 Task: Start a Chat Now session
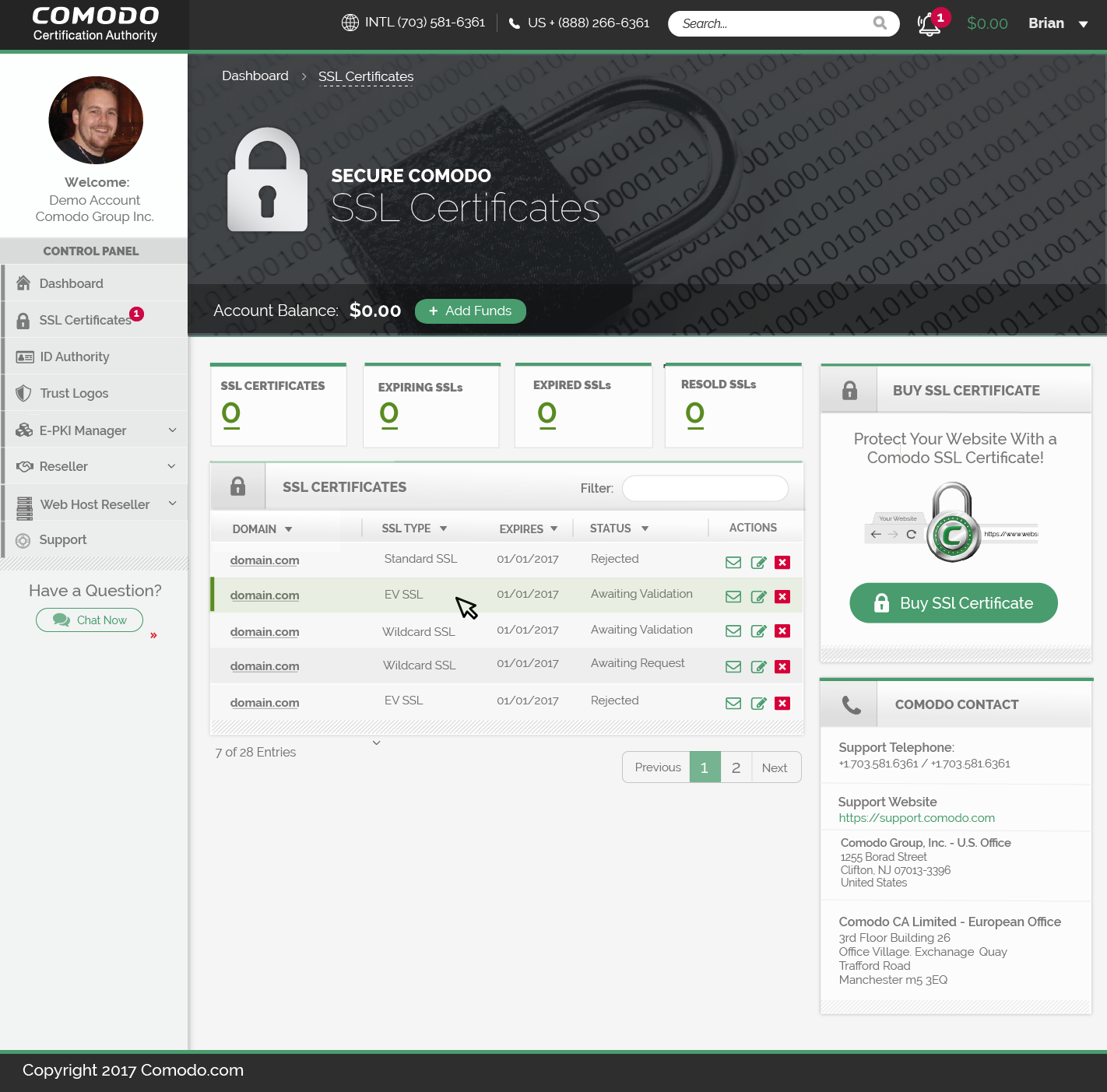[x=90, y=620]
